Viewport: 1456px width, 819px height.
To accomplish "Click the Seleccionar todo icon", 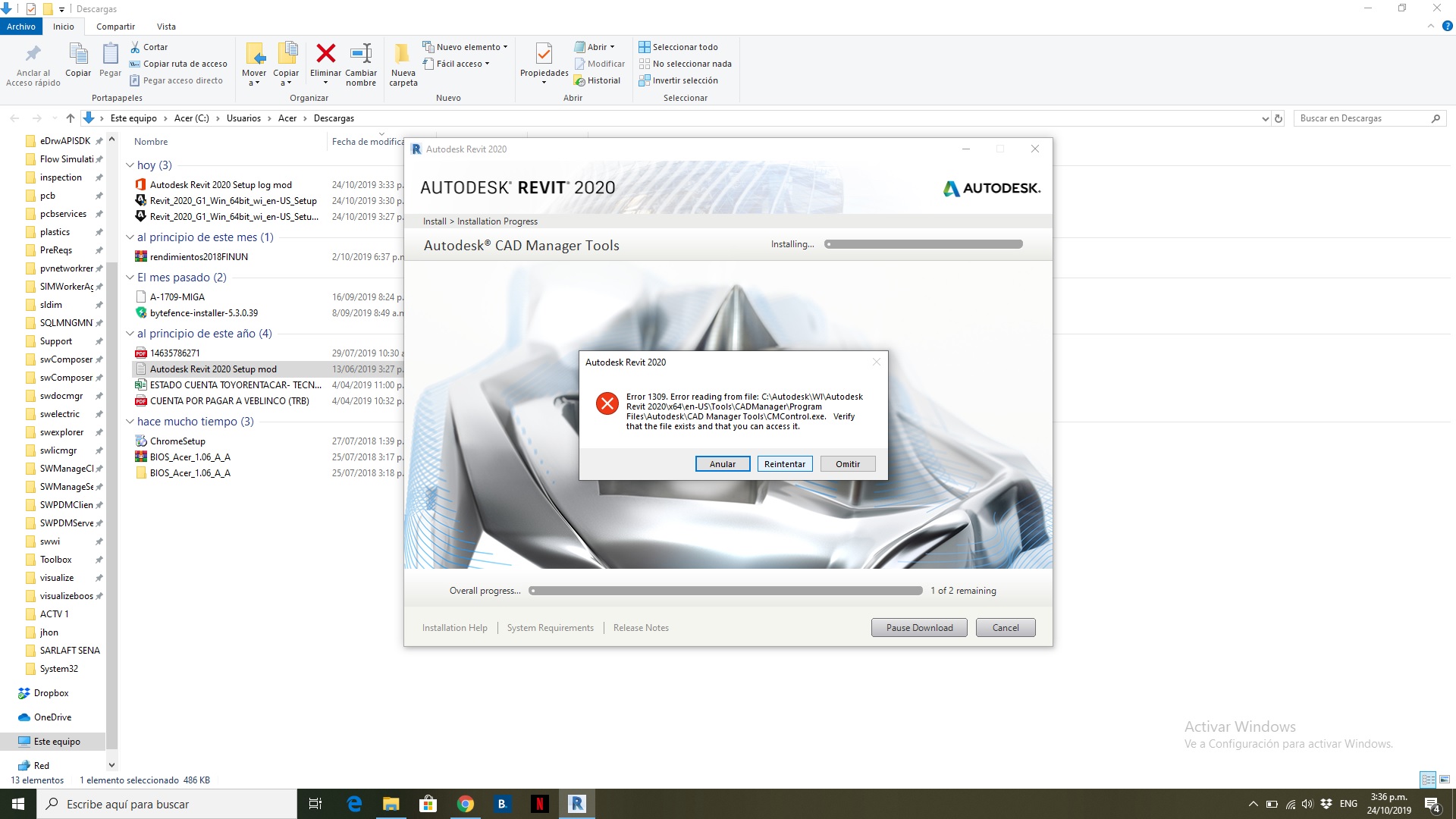I will click(645, 47).
